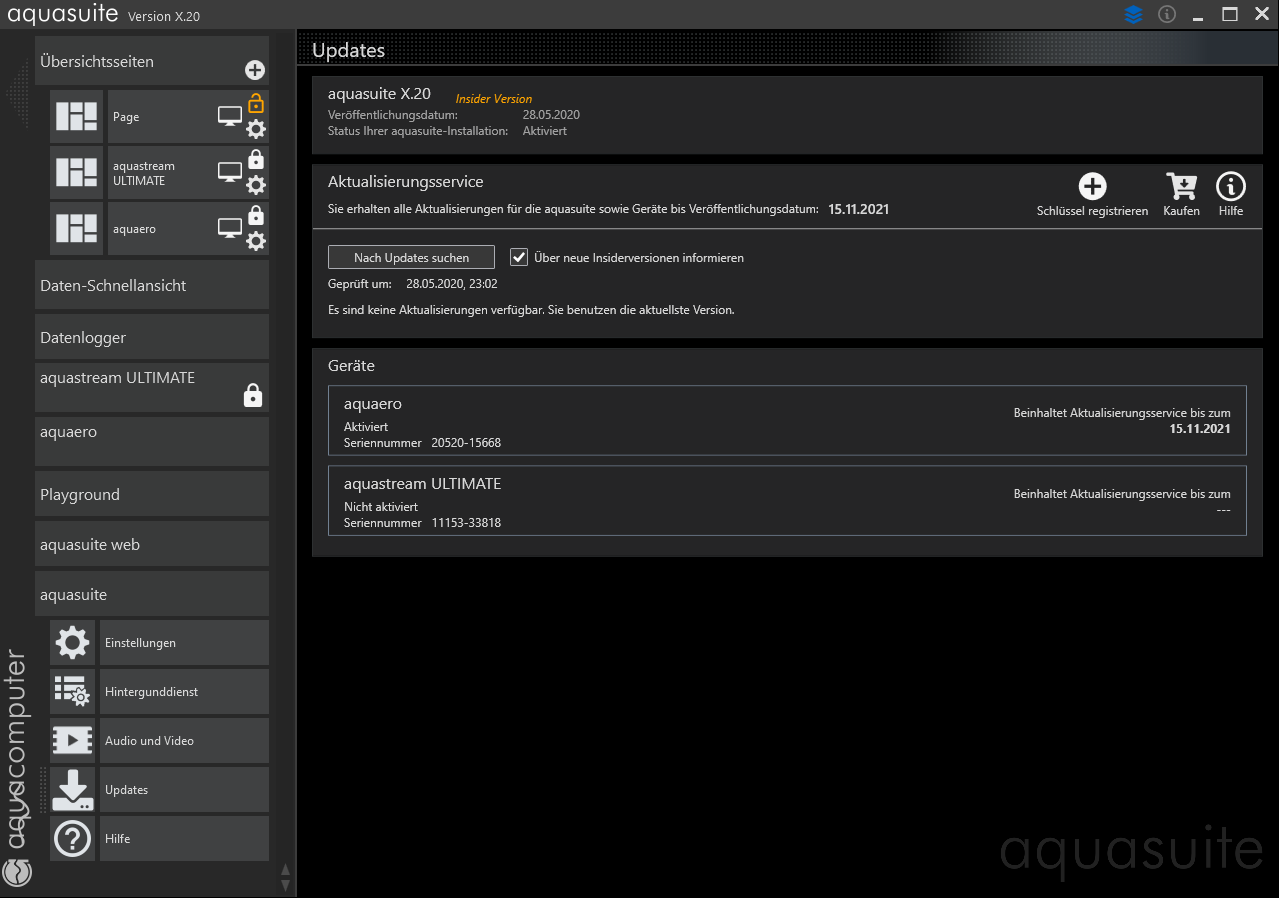The height and width of the screenshot is (898, 1279).
Task: Click the Kaufen shopping cart icon
Action: pos(1181,187)
